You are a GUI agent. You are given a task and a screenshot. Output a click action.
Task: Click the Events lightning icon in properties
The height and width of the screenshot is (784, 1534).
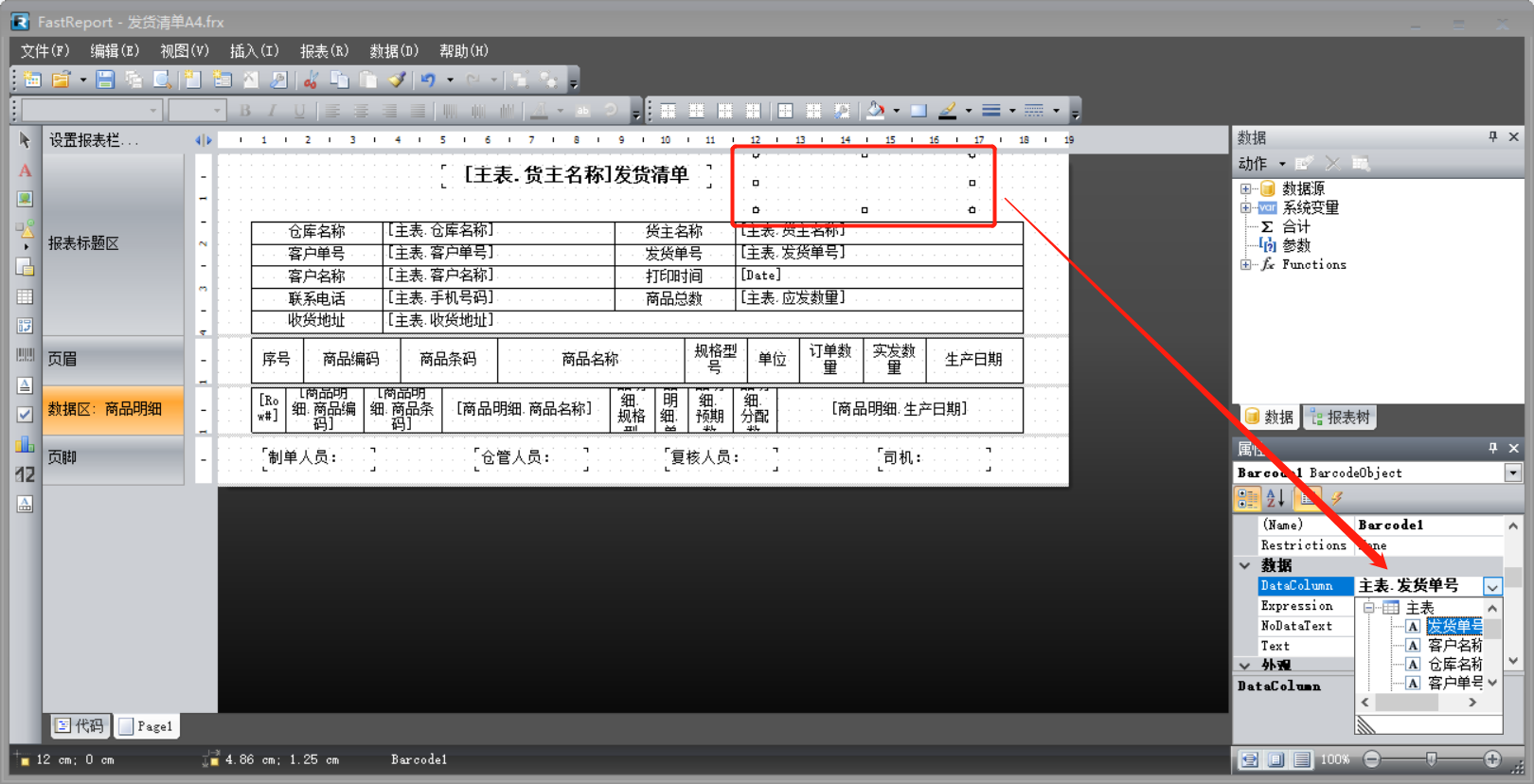(1337, 498)
